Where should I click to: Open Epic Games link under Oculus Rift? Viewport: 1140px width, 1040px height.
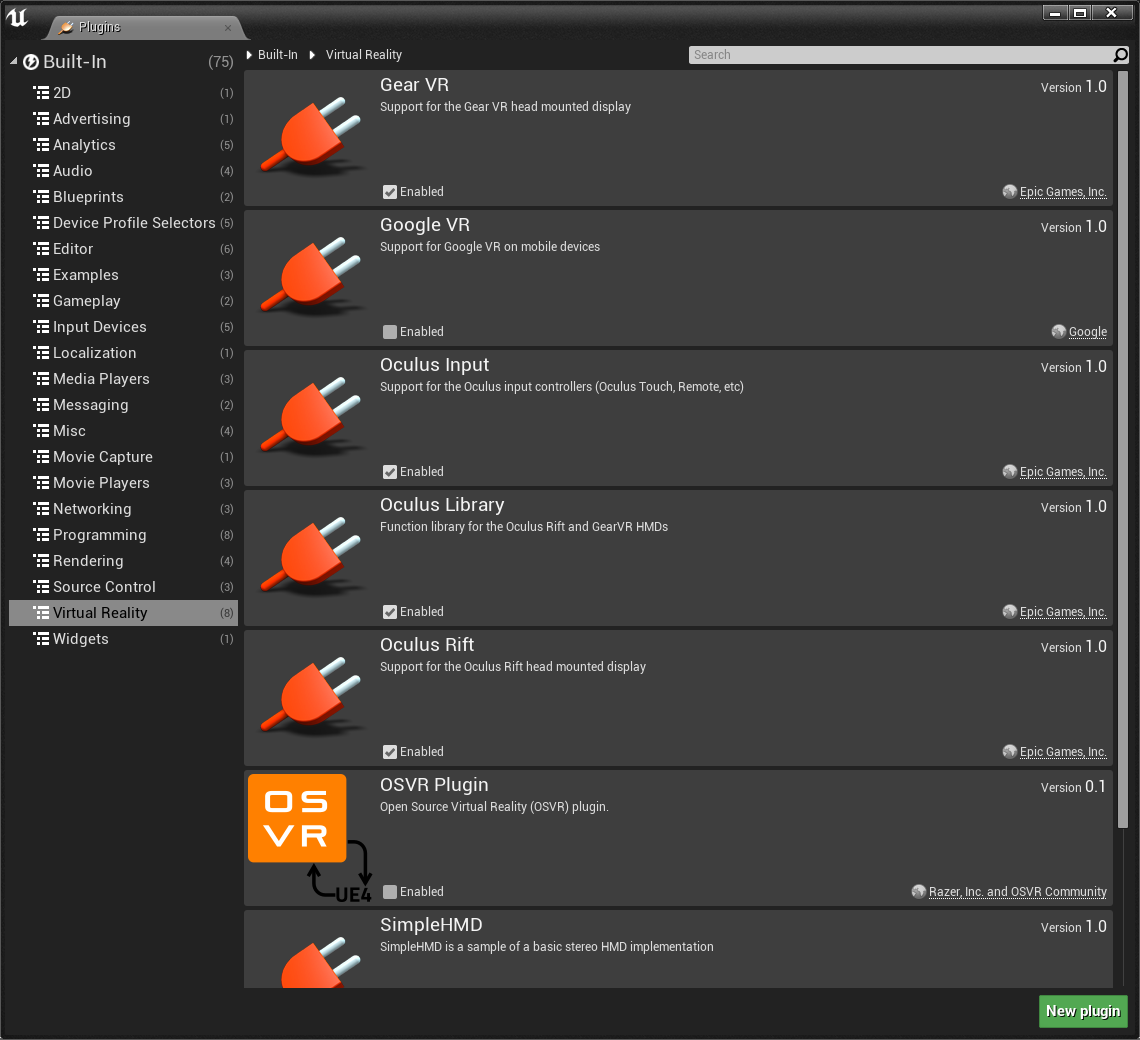(x=1063, y=752)
